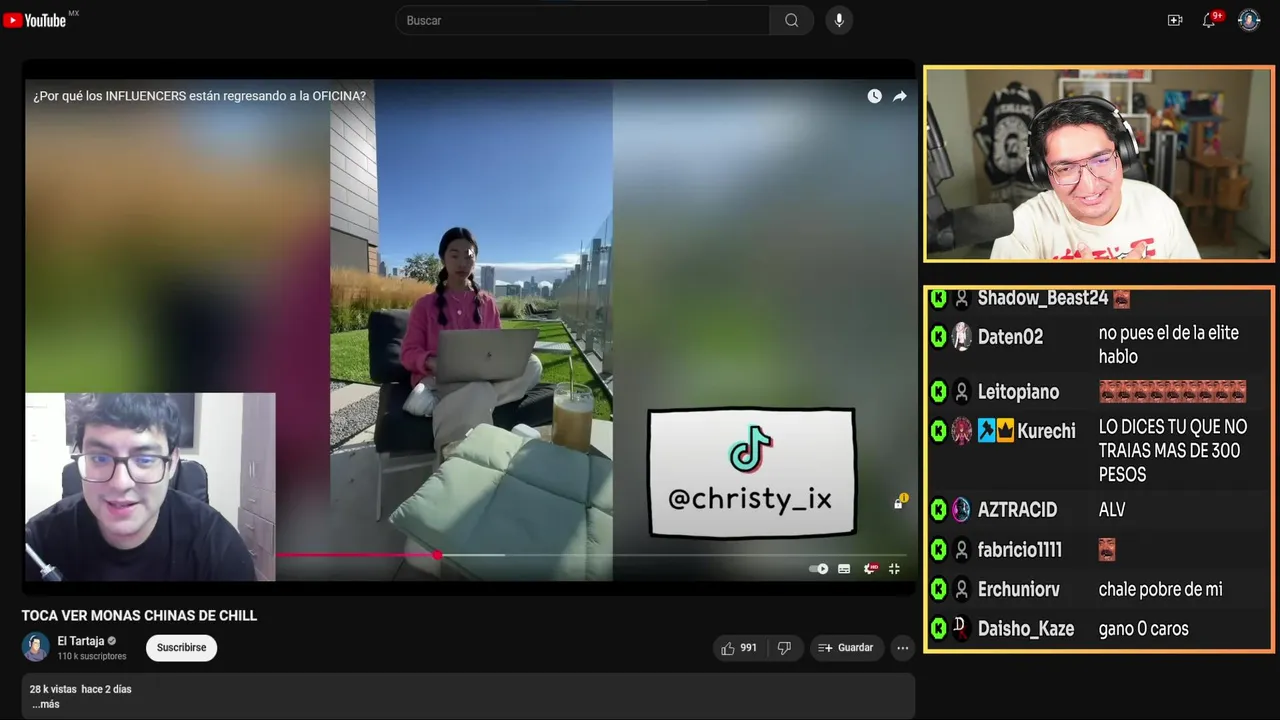
Task: Click the '110 k suscriptores' count
Action: [92, 656]
